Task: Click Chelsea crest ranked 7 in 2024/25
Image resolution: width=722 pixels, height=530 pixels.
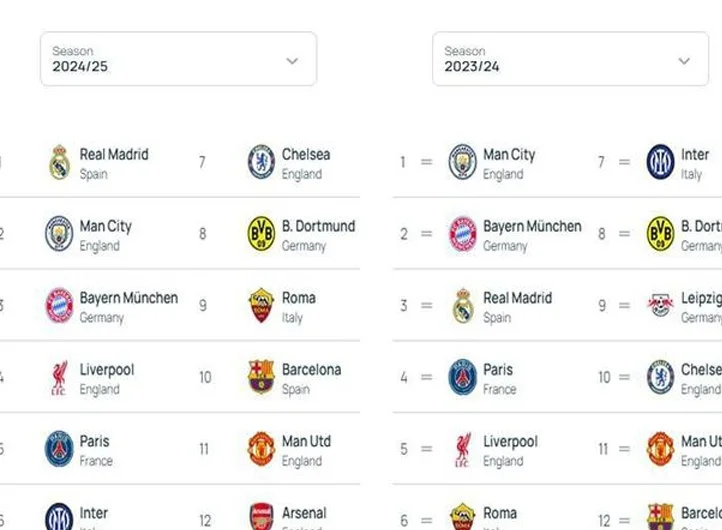Action: 261,162
